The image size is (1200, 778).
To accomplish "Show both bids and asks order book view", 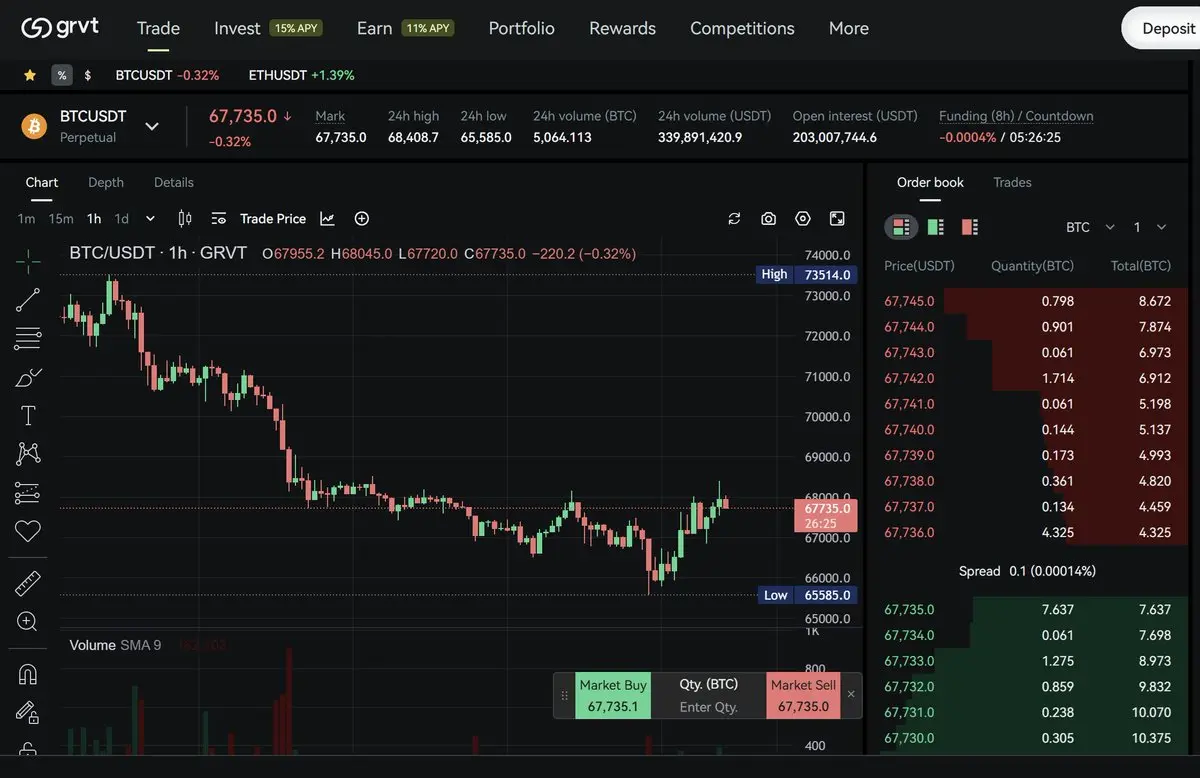I will (x=901, y=227).
